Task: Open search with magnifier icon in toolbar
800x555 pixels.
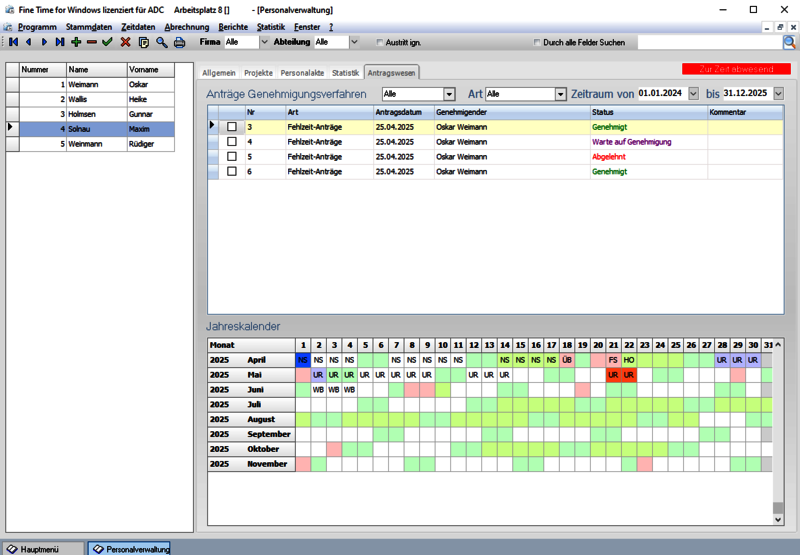Action: pyautogui.click(x=162, y=42)
